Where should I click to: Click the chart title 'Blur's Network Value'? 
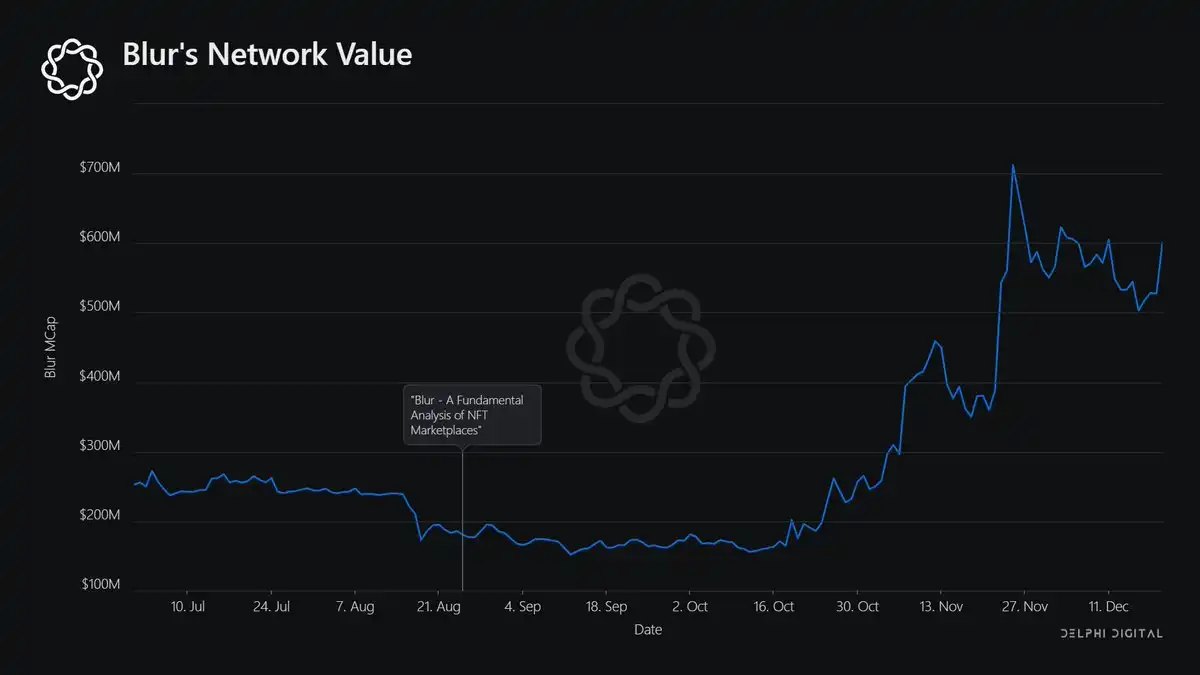pos(267,56)
